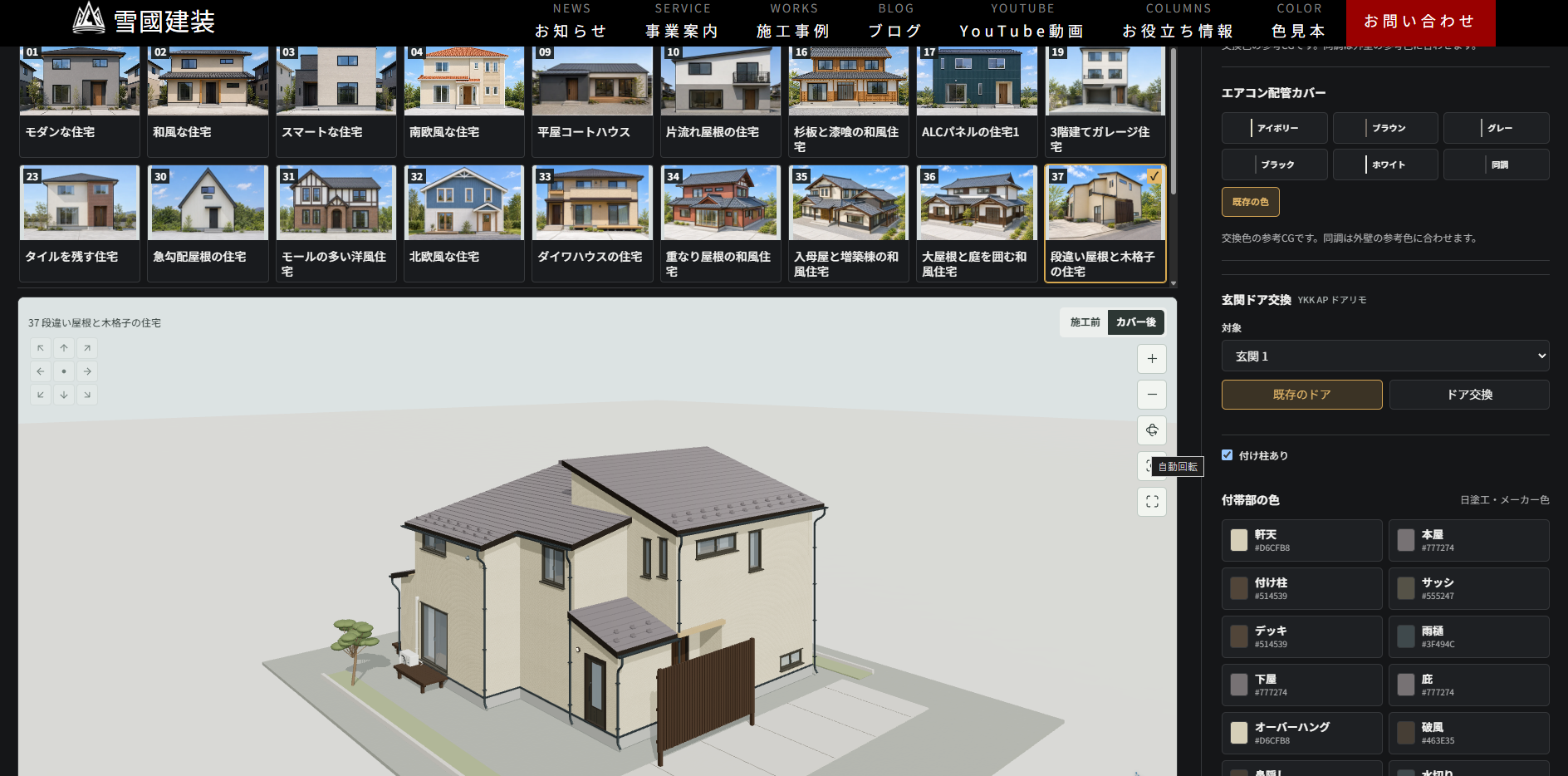The width and height of the screenshot is (1568, 776).
Task: Click the 雪國建装 logo icon
Action: point(89,18)
